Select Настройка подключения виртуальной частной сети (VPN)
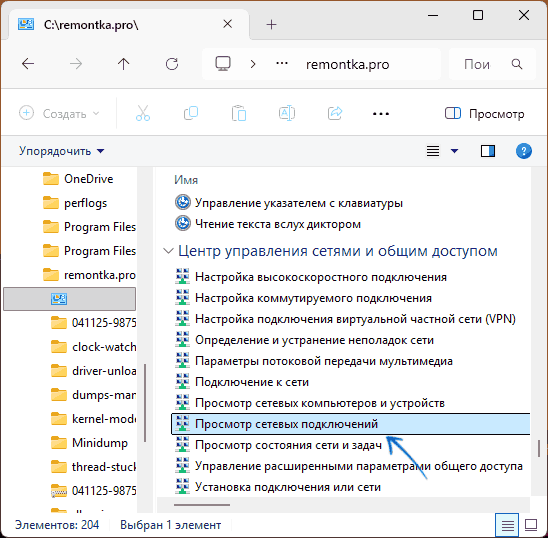 (x=345, y=319)
